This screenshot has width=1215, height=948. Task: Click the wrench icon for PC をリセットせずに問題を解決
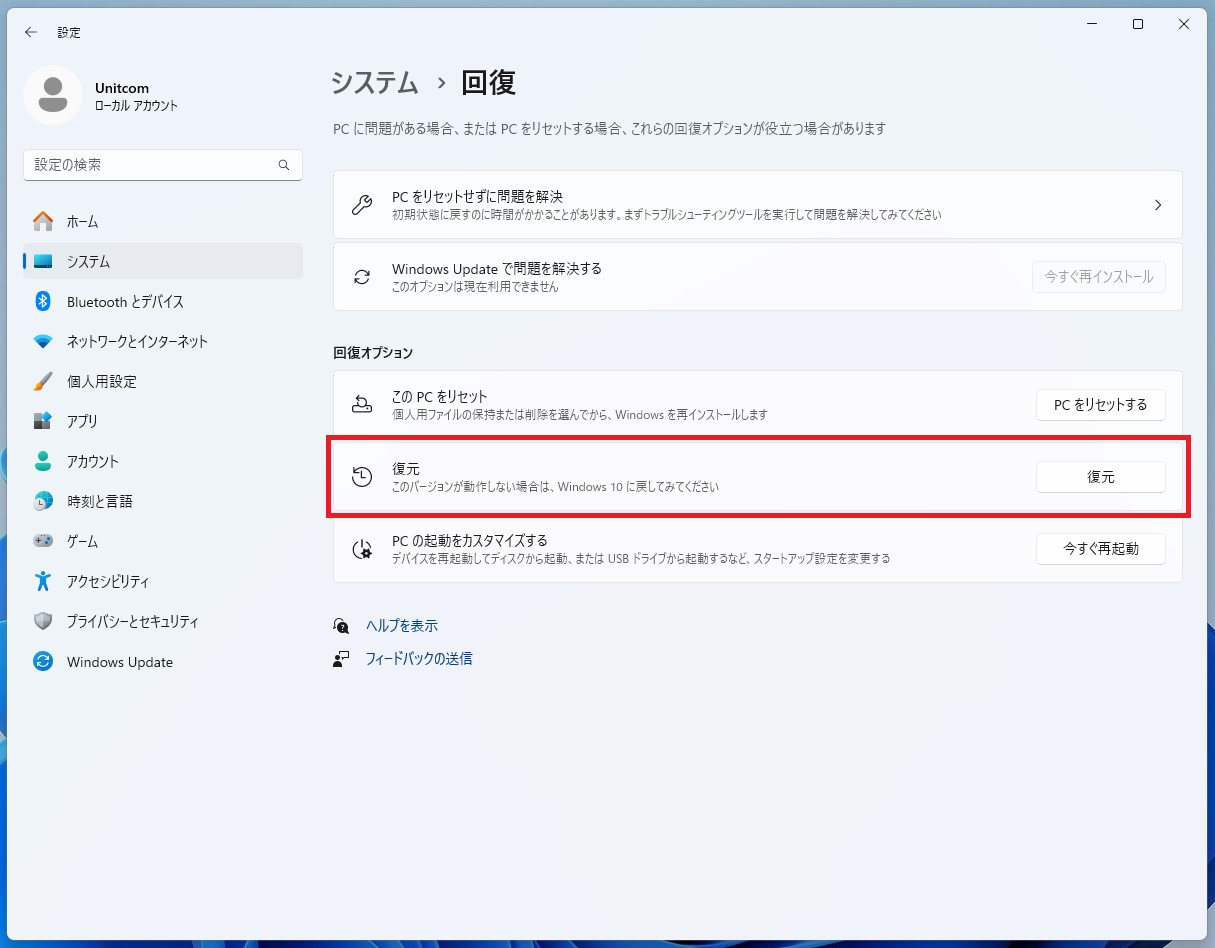point(362,205)
